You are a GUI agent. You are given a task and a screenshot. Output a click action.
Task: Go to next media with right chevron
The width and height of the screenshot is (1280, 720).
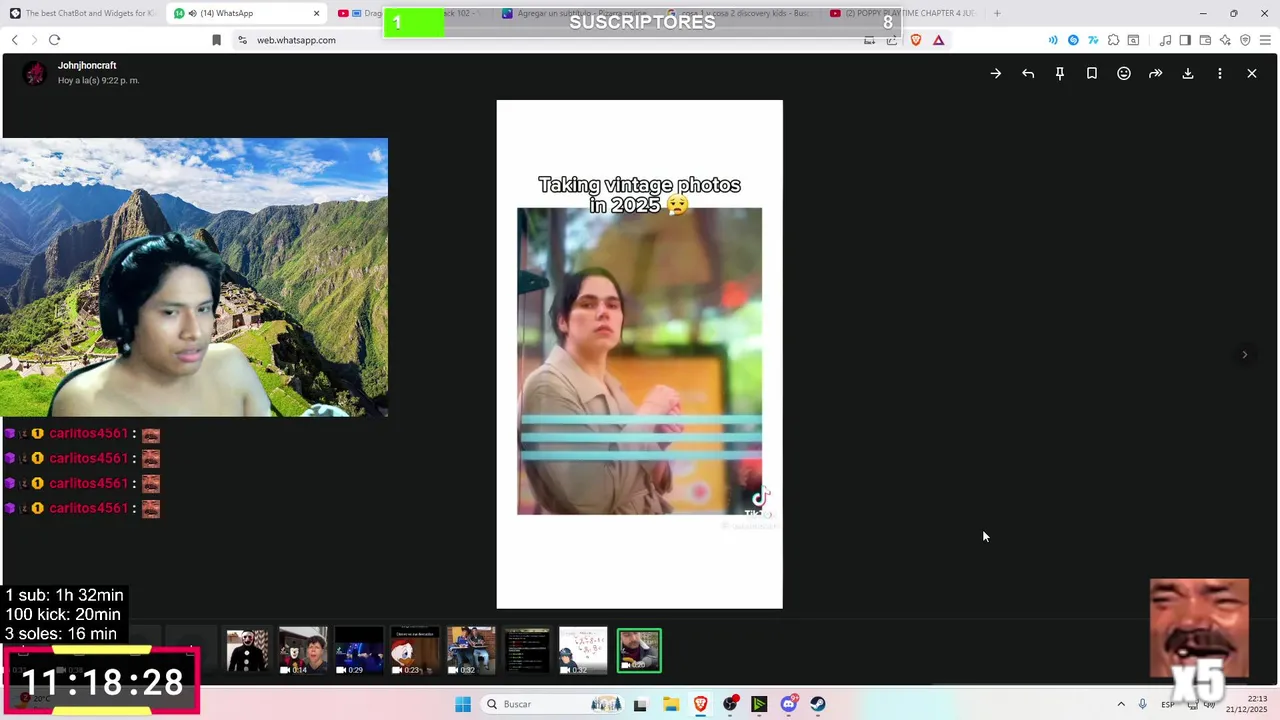coord(1244,354)
